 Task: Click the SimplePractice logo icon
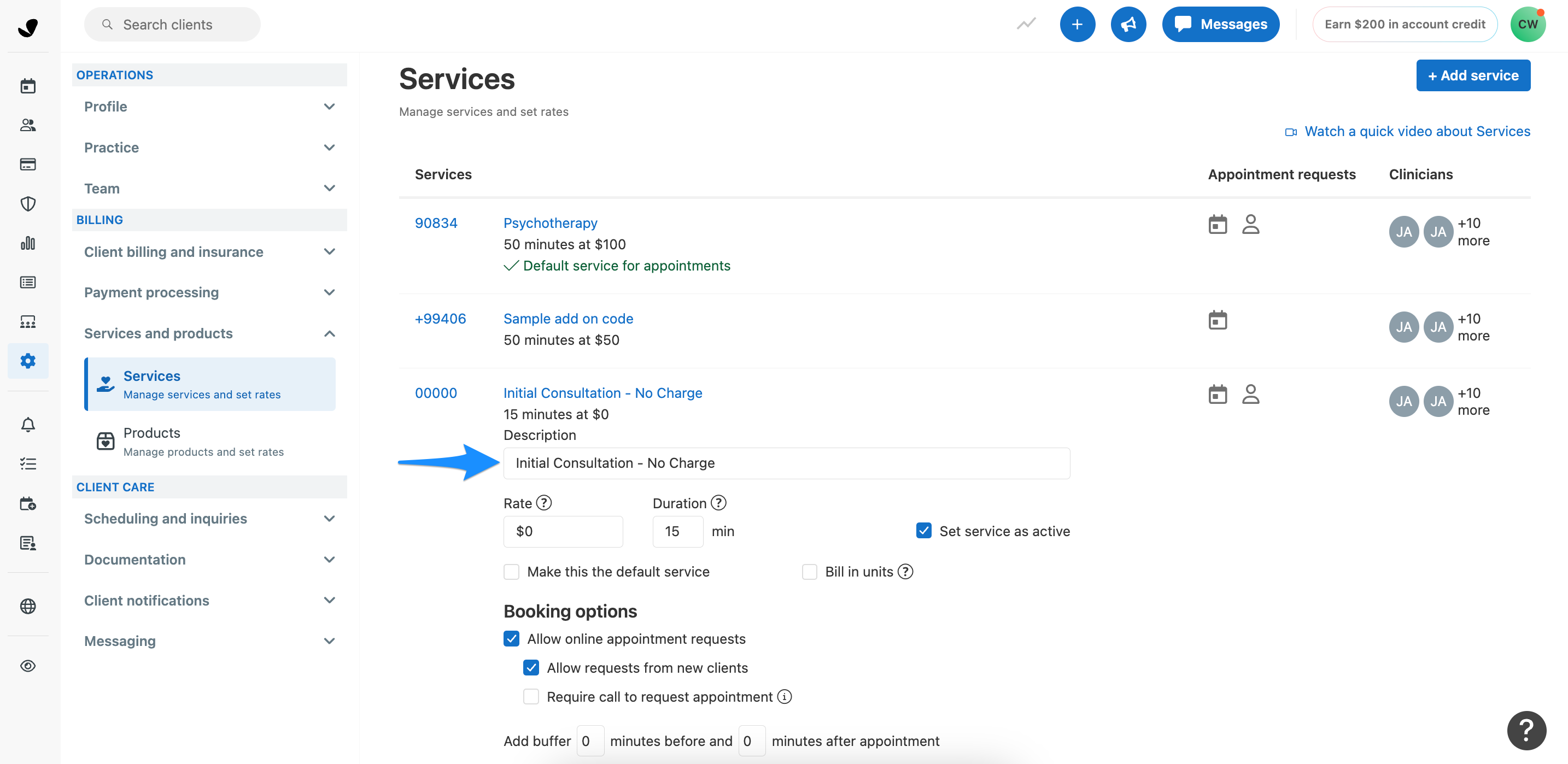click(x=28, y=27)
